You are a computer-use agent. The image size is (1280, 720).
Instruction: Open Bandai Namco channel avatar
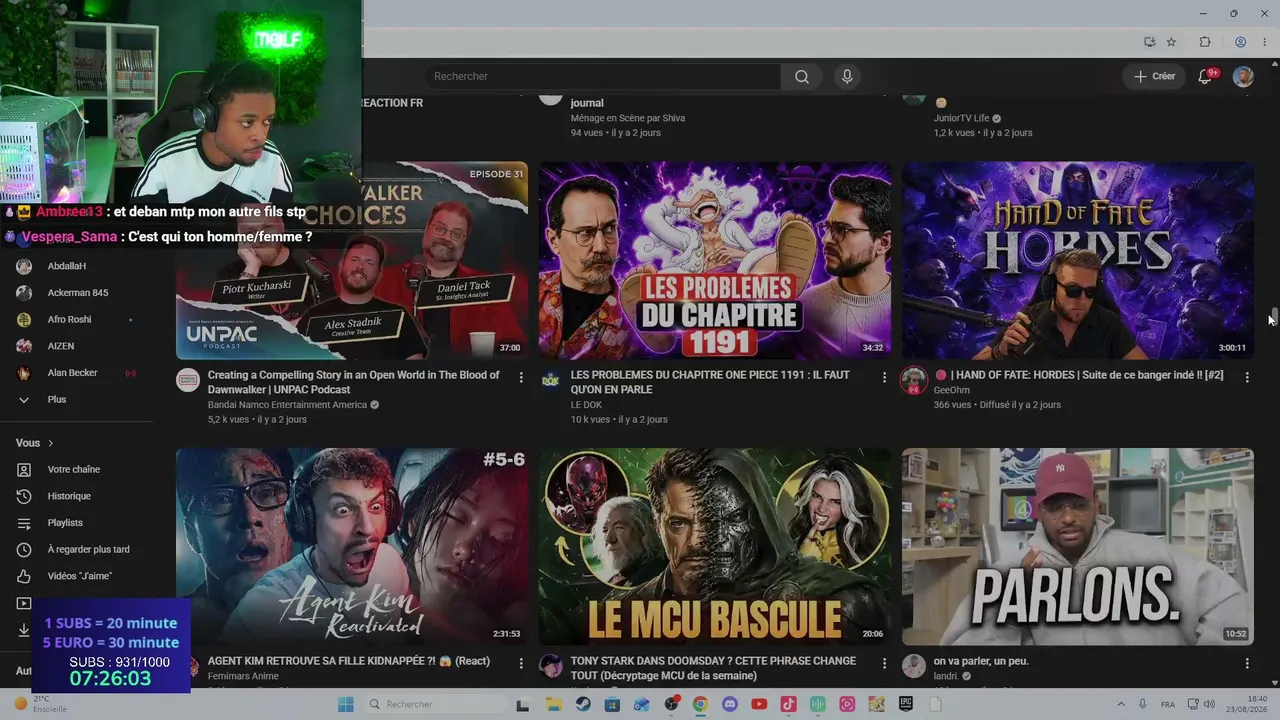pos(188,380)
